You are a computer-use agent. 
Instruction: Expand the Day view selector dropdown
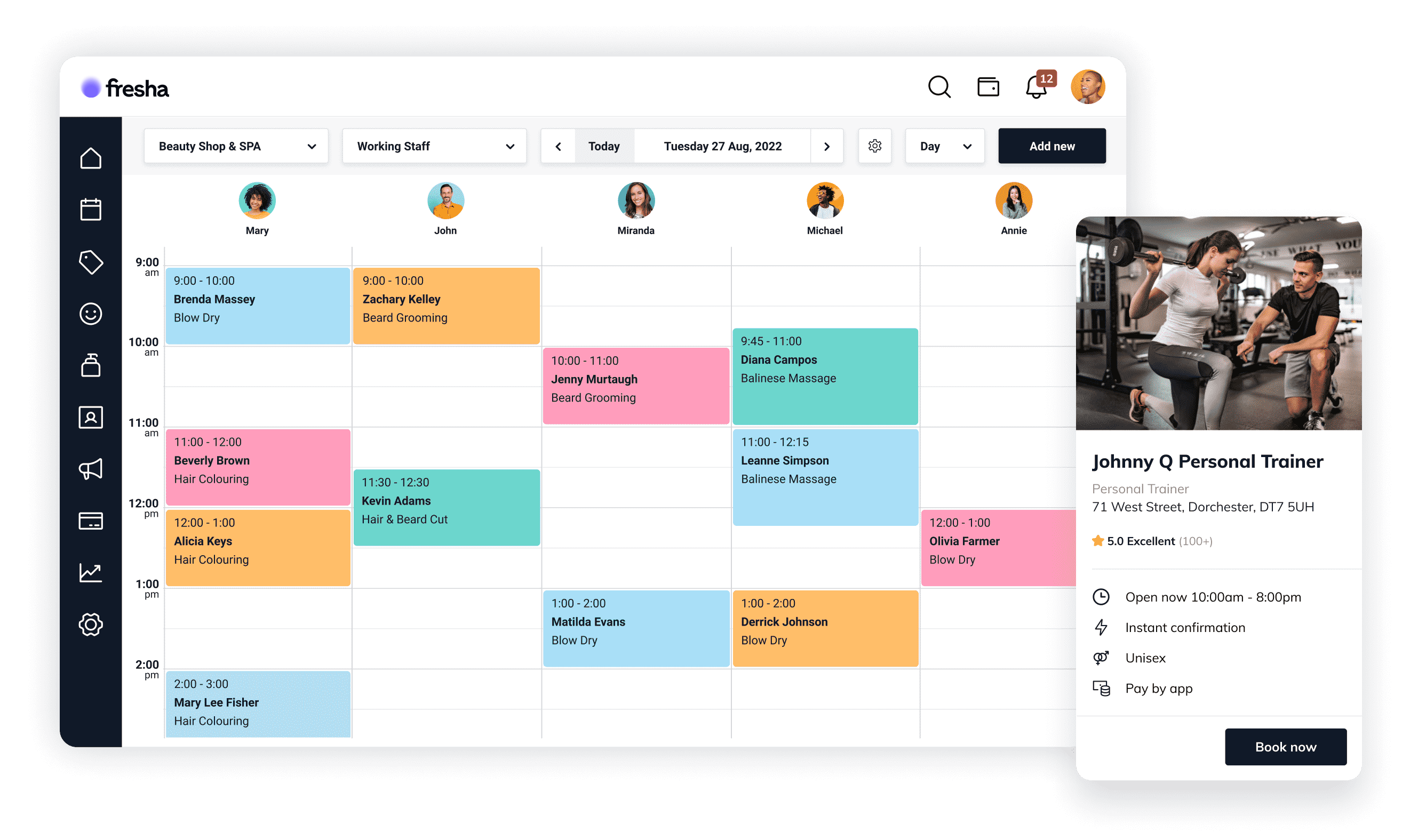(944, 146)
